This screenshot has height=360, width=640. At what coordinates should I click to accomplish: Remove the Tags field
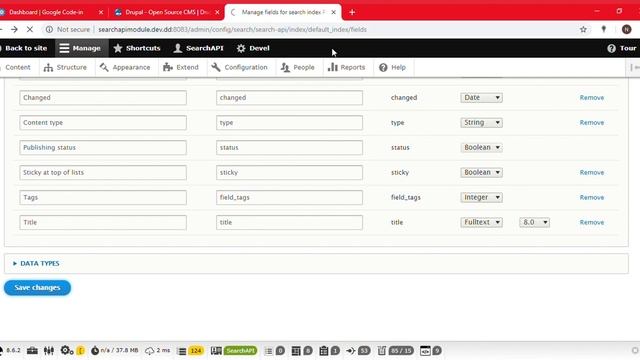click(x=591, y=197)
